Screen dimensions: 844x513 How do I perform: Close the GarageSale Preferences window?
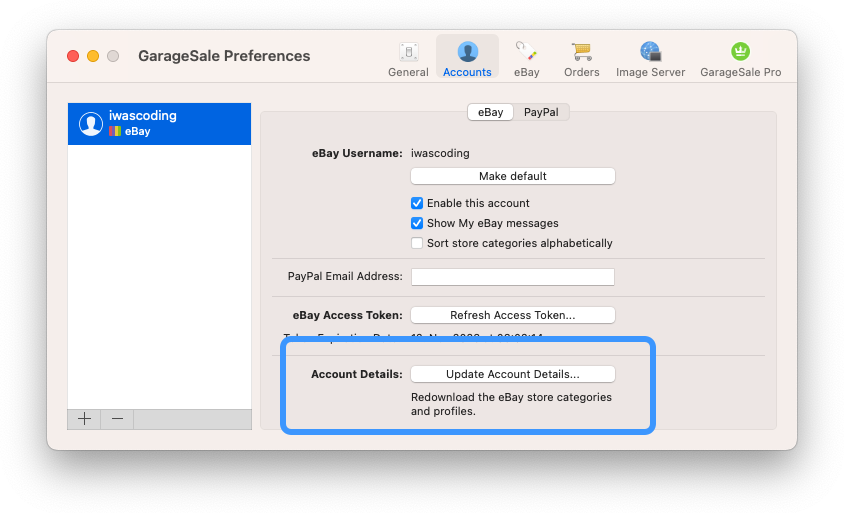coord(73,56)
